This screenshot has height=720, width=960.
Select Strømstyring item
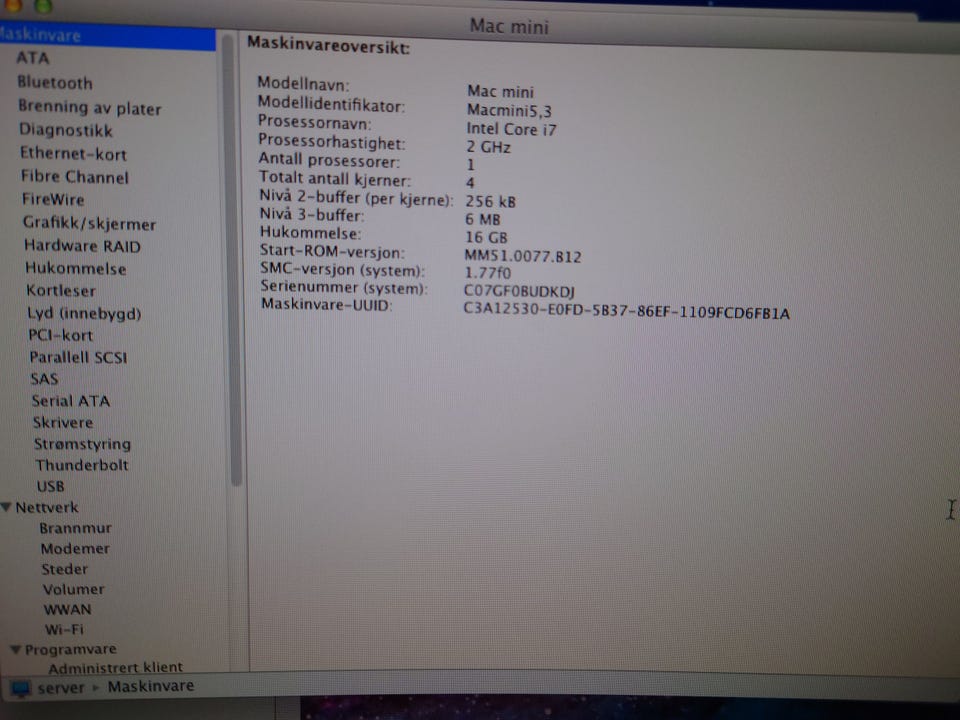coord(83,444)
